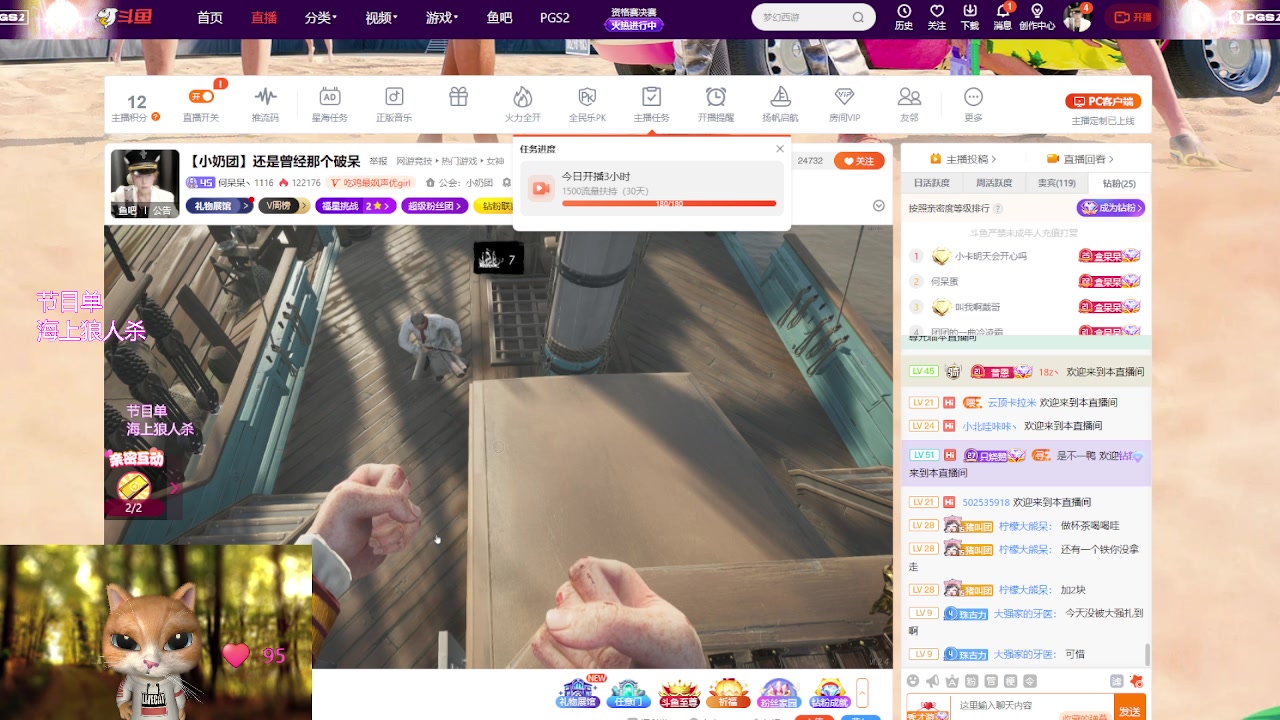Open 创作中心 creator center icon
Screen dimensions: 1280x720
(x=1037, y=17)
